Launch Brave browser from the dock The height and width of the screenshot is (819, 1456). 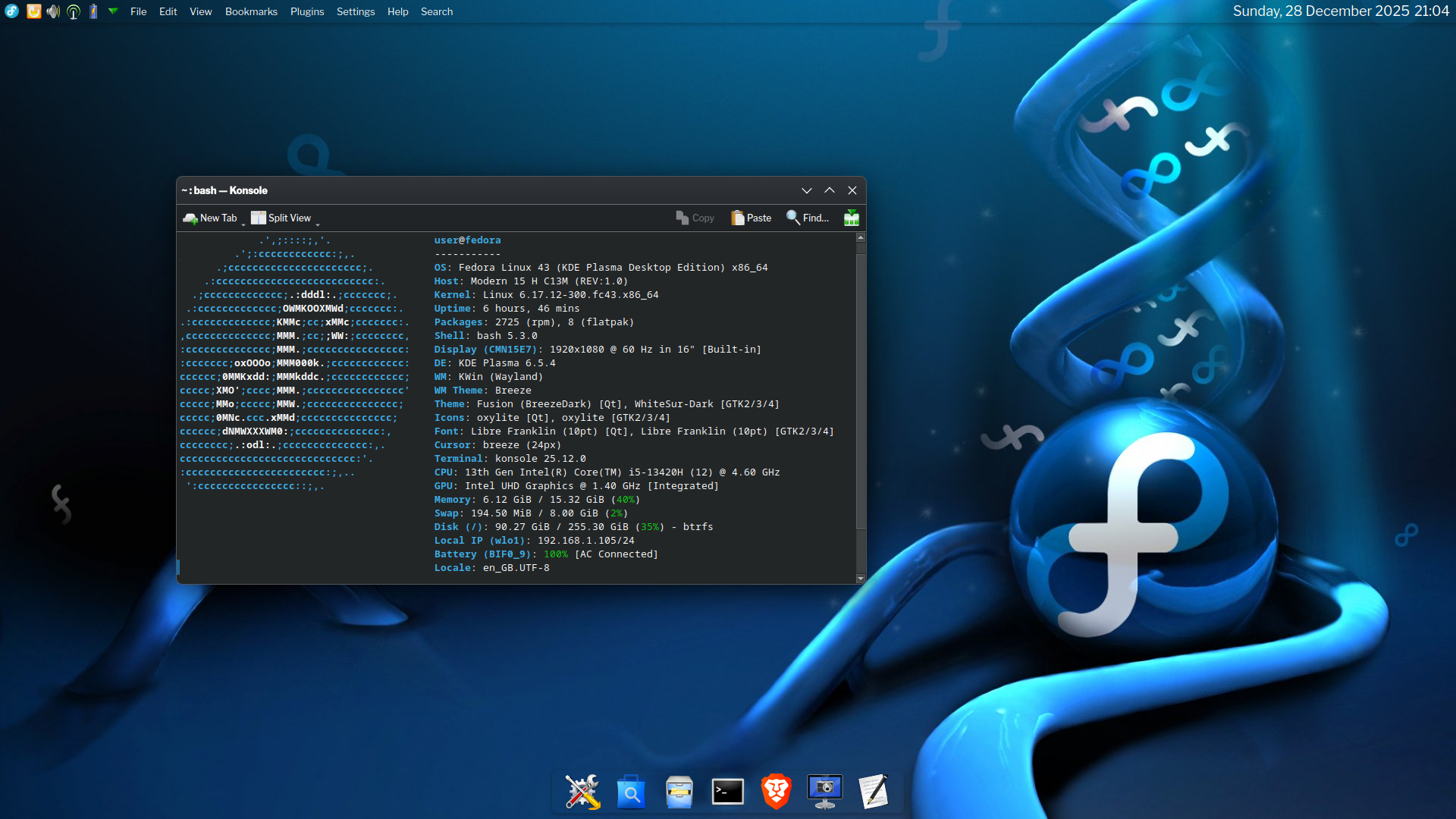point(777,792)
